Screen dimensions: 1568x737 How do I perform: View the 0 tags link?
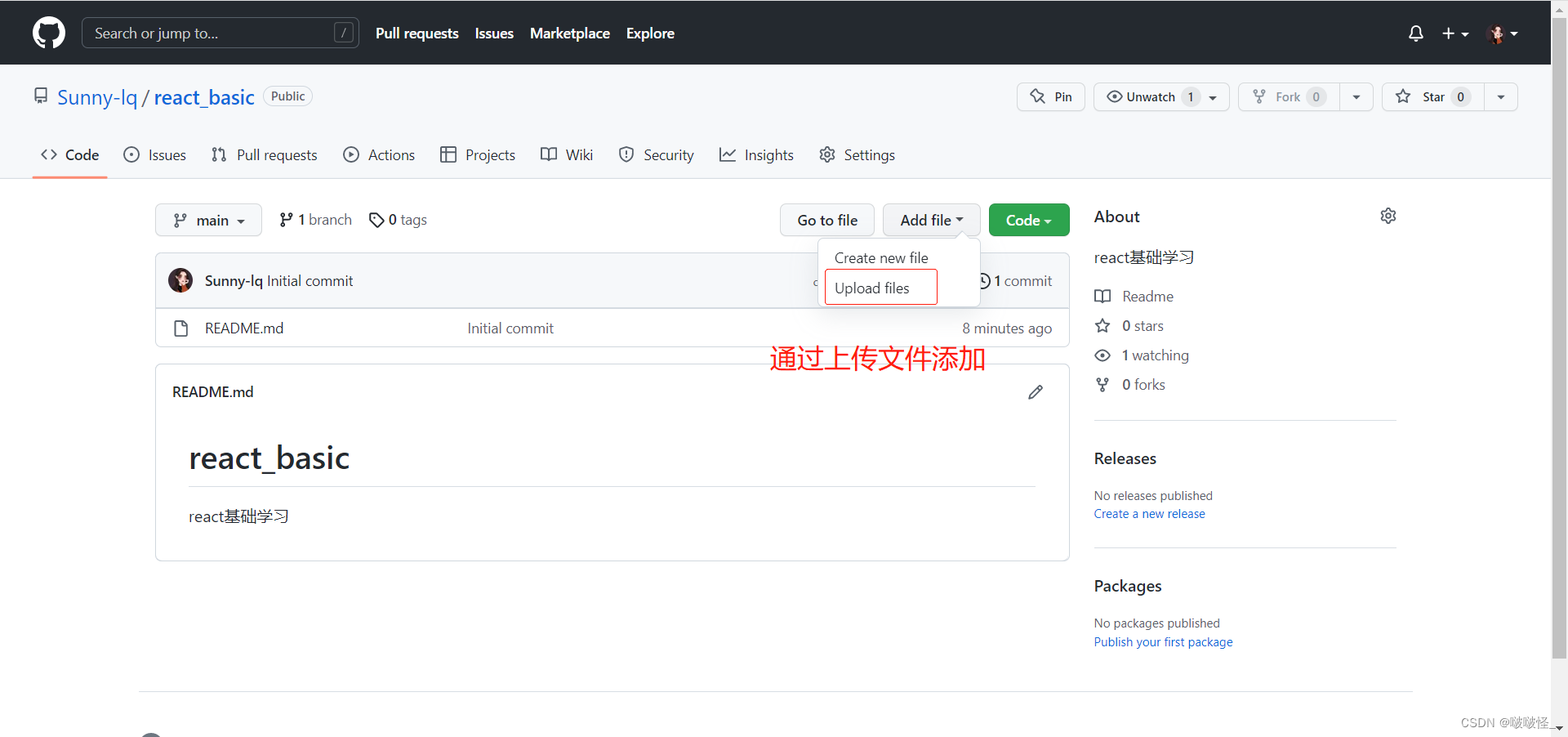[398, 220]
